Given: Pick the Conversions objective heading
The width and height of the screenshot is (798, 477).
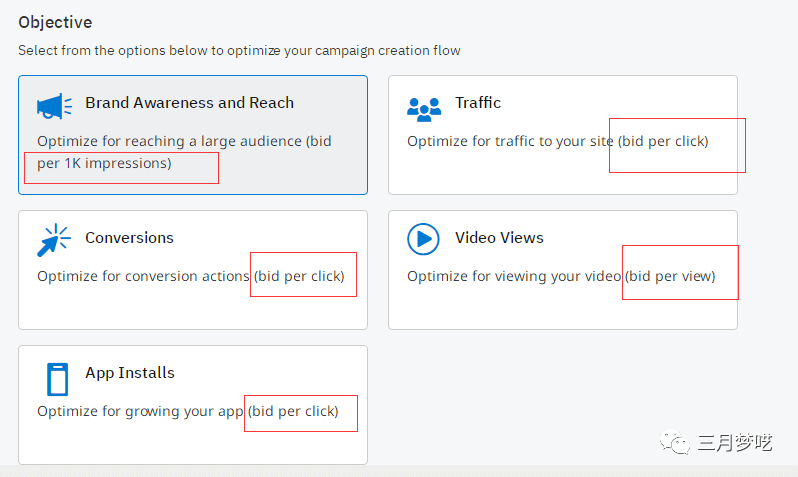Looking at the screenshot, I should click(x=129, y=237).
